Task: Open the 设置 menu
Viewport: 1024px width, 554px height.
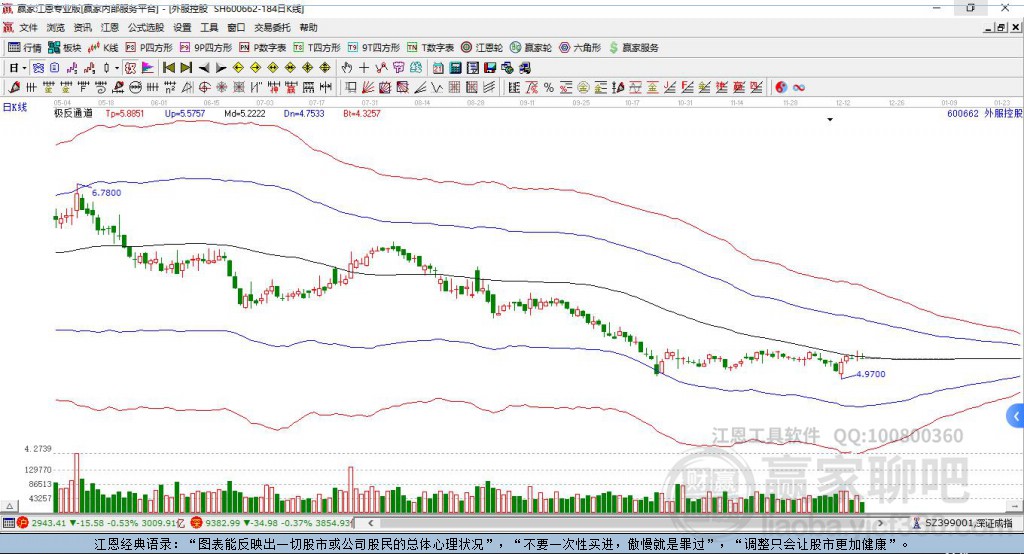Action: (x=182, y=27)
